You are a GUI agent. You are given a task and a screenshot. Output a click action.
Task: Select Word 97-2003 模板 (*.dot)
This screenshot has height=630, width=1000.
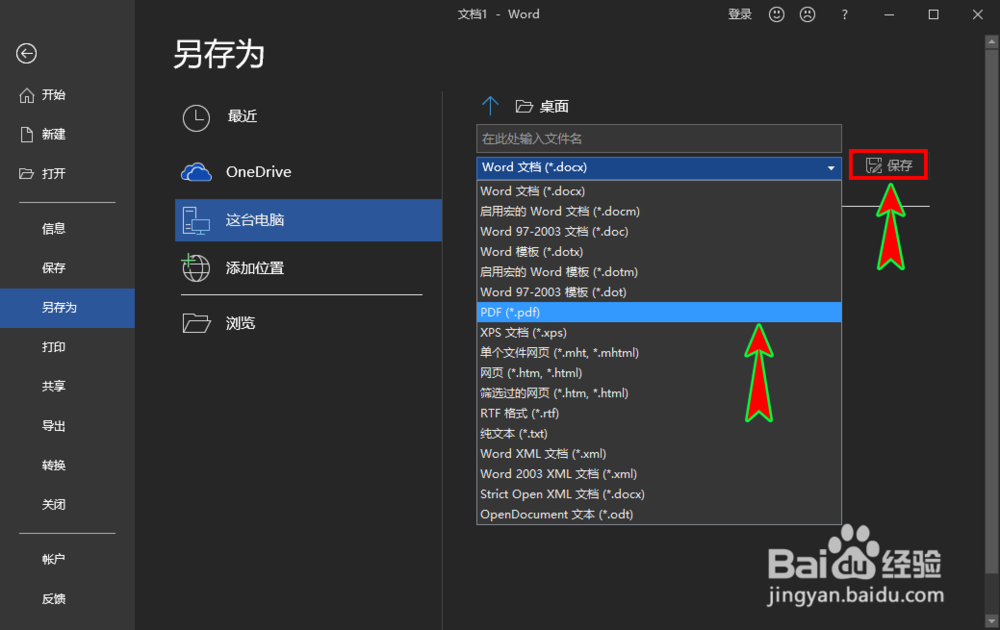click(659, 292)
